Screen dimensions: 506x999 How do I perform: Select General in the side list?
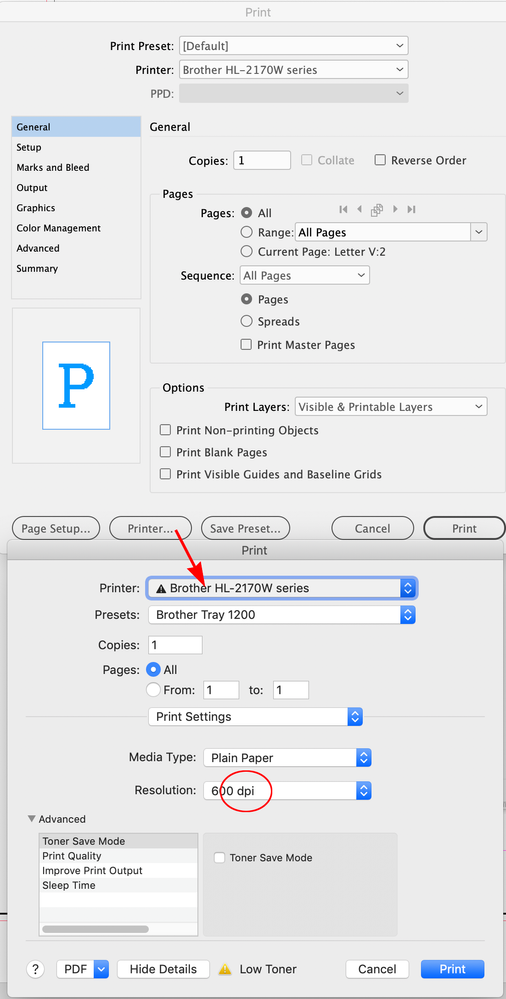click(76, 127)
